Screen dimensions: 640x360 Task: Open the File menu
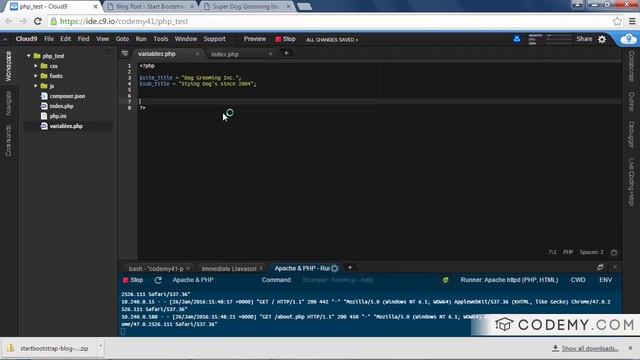49,39
